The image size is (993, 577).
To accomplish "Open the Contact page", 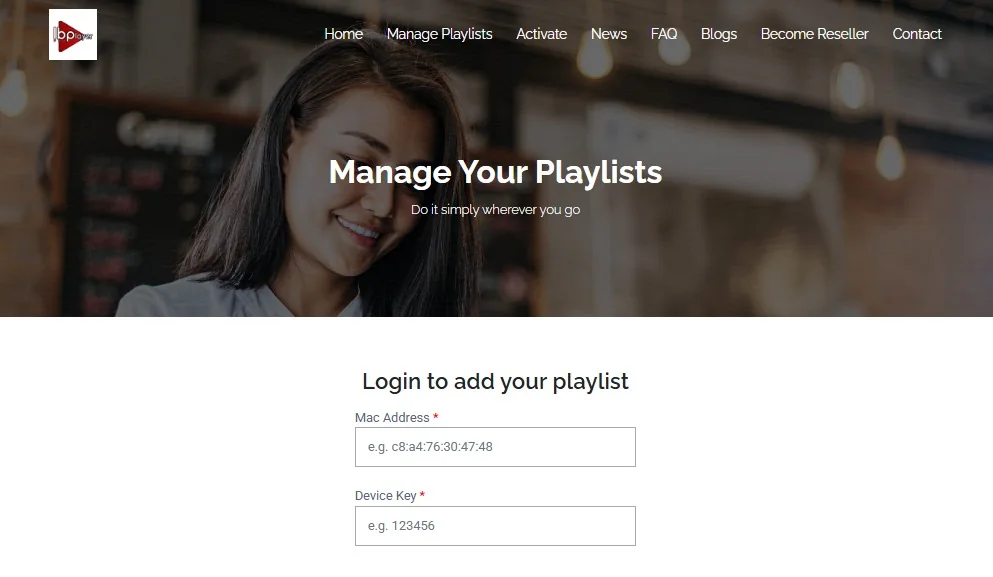I will (917, 34).
